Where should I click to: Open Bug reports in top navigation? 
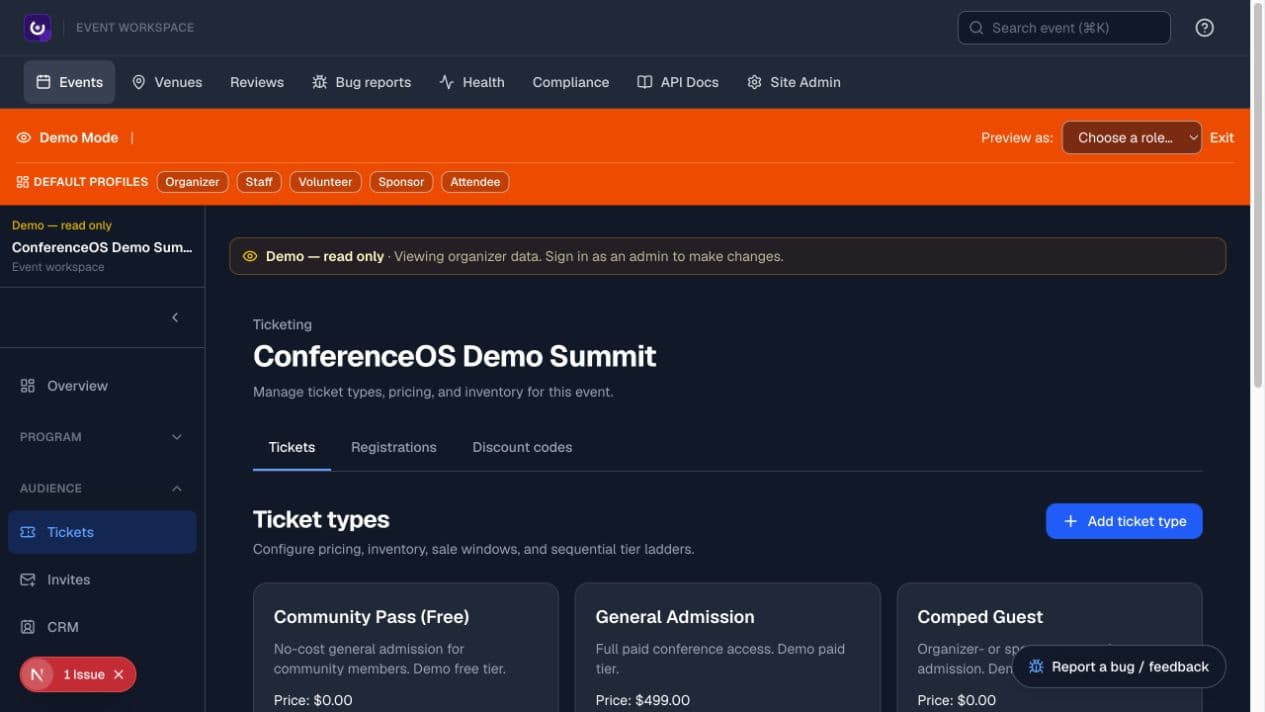[361, 82]
